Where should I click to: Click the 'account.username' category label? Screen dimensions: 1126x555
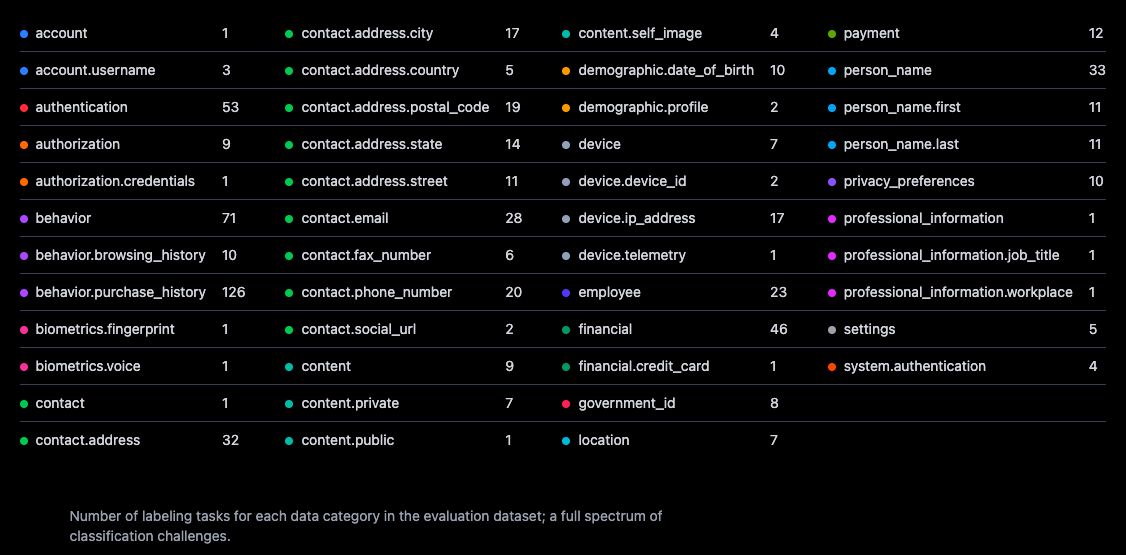95,70
